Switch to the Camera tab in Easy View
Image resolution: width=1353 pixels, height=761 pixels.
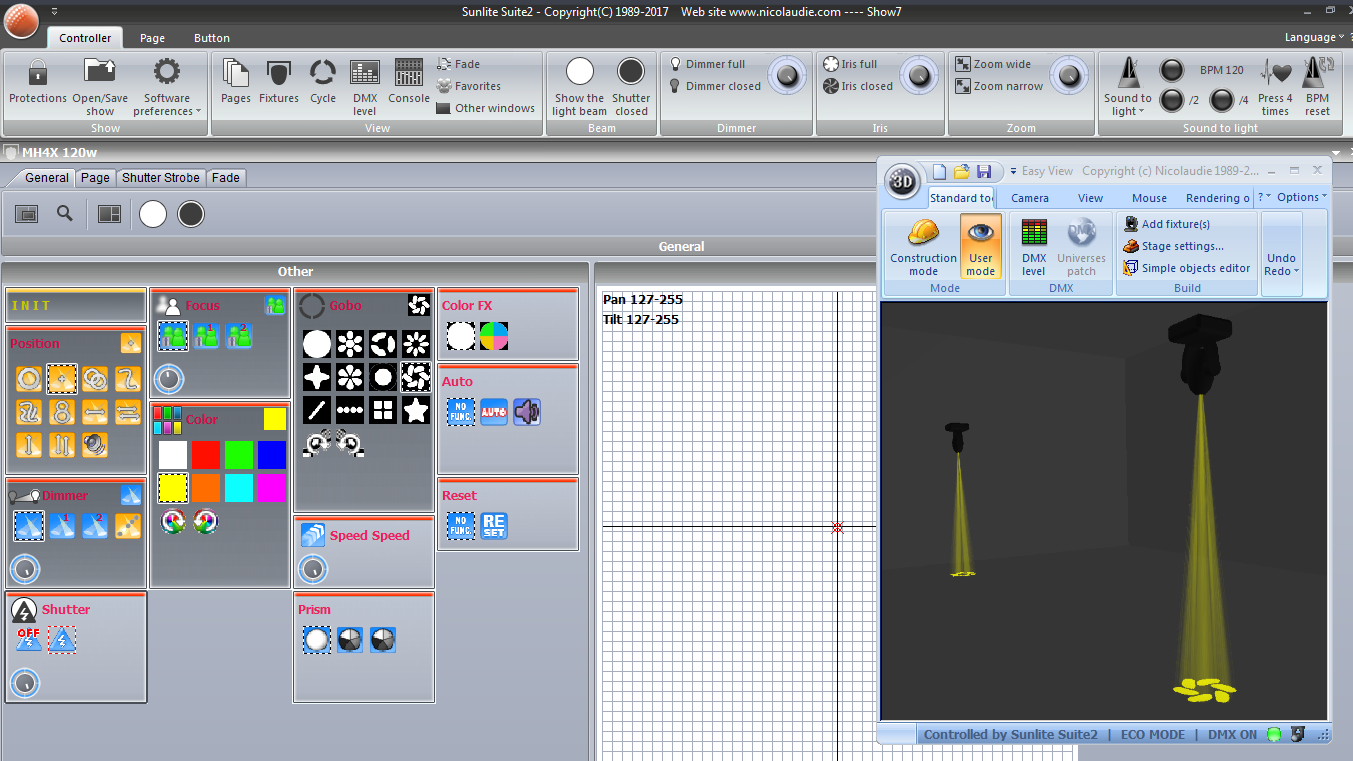click(1030, 198)
